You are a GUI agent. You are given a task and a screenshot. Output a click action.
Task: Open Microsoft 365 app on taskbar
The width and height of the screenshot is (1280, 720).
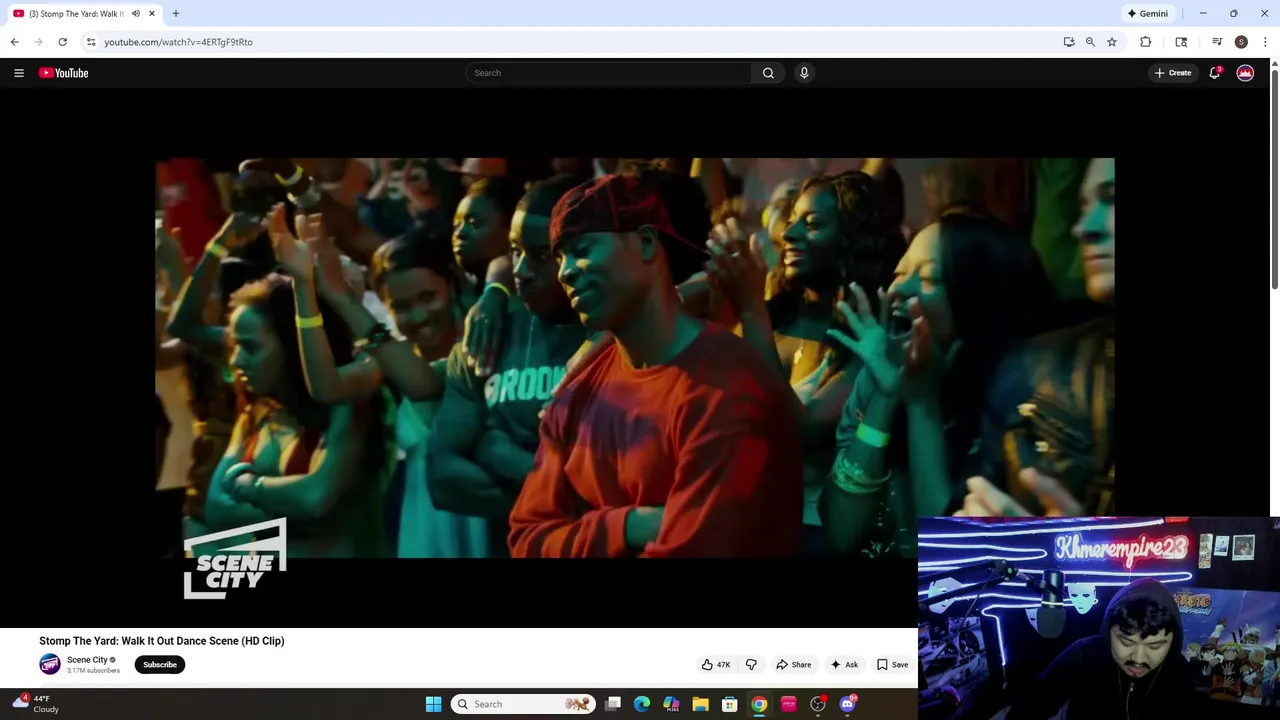671,704
